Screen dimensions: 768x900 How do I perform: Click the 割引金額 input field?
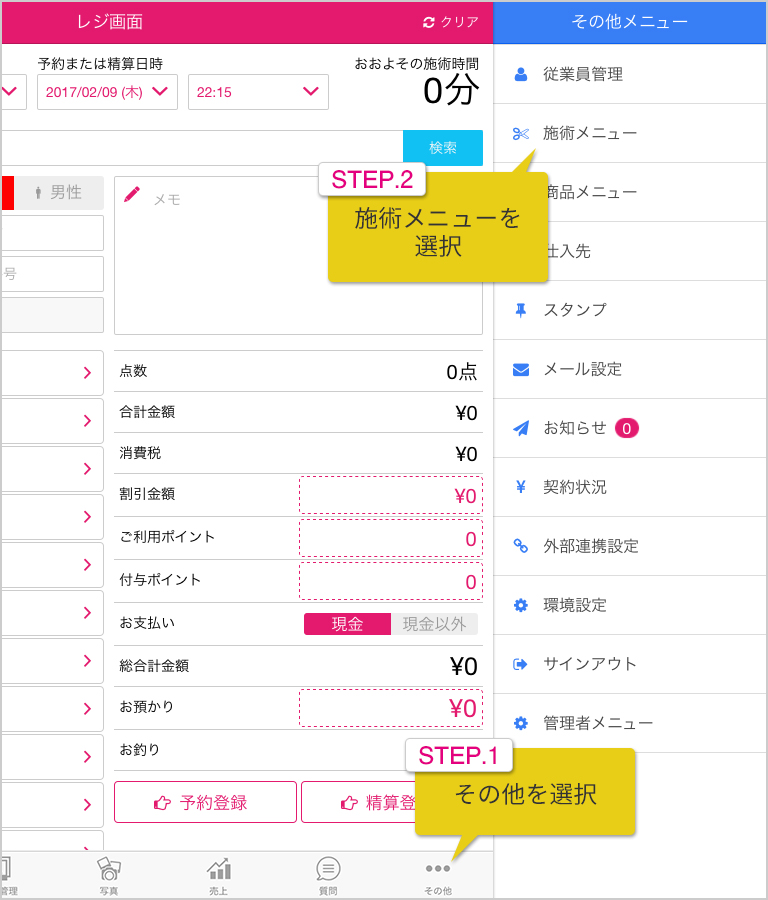click(391, 495)
